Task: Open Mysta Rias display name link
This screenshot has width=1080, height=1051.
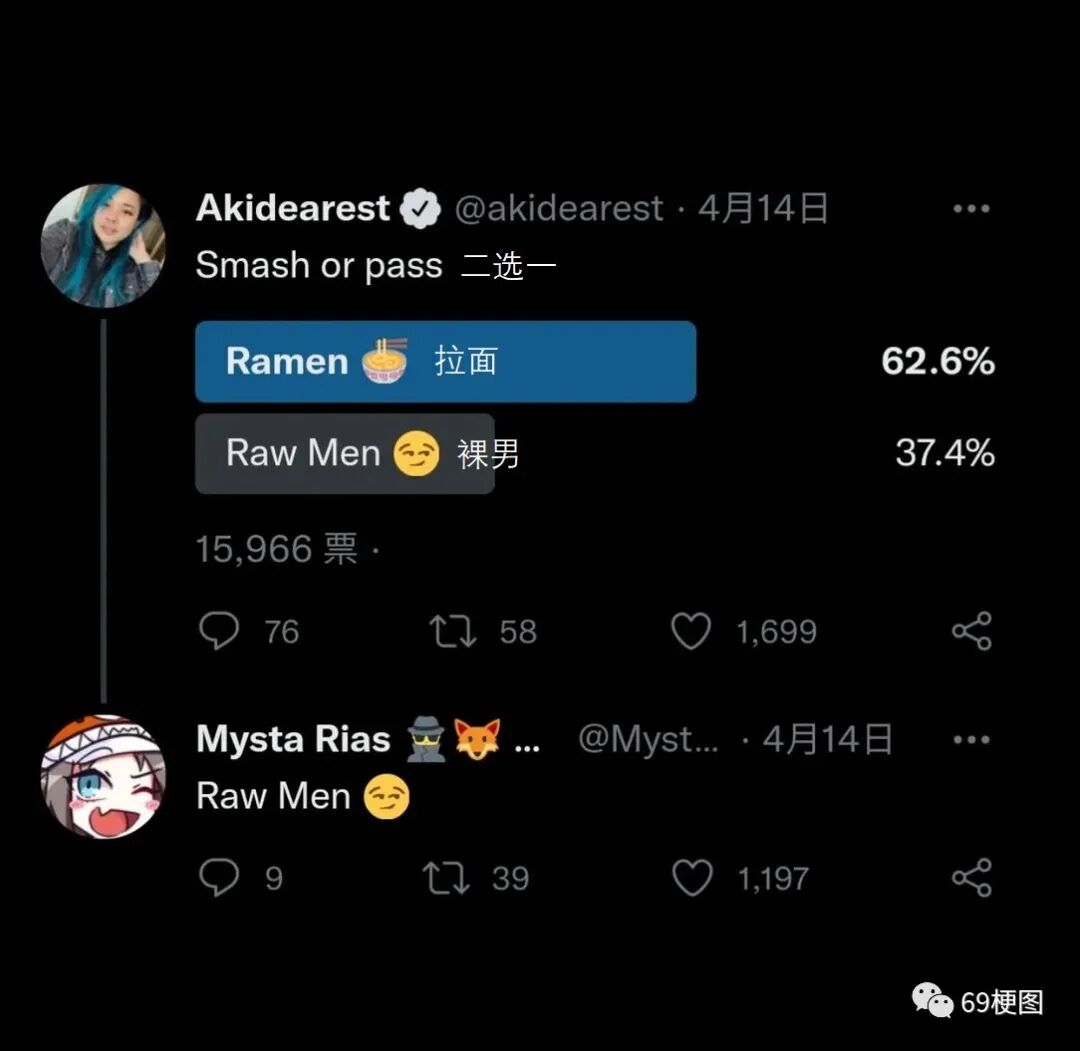Action: coord(293,739)
